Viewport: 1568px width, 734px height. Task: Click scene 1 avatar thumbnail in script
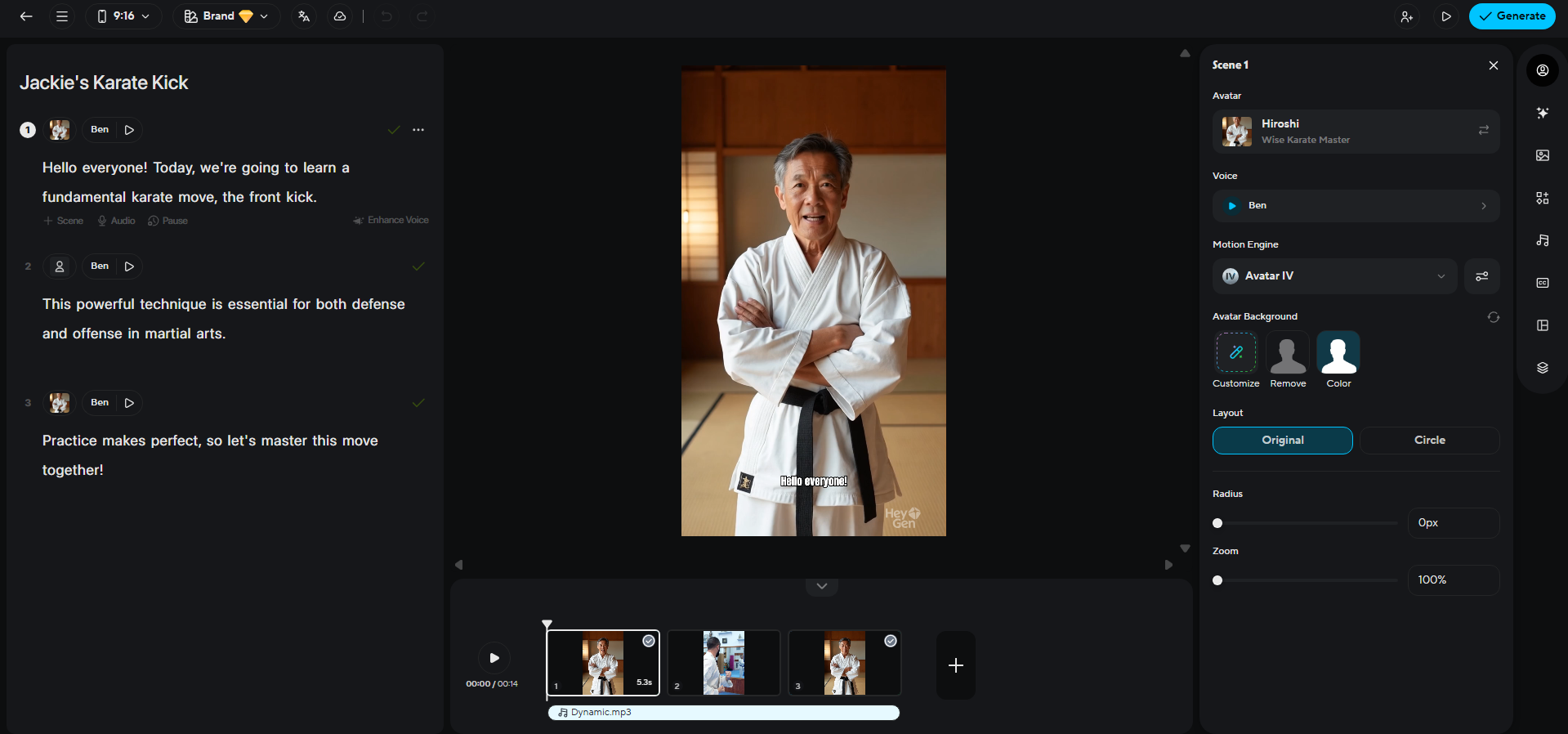(60, 130)
